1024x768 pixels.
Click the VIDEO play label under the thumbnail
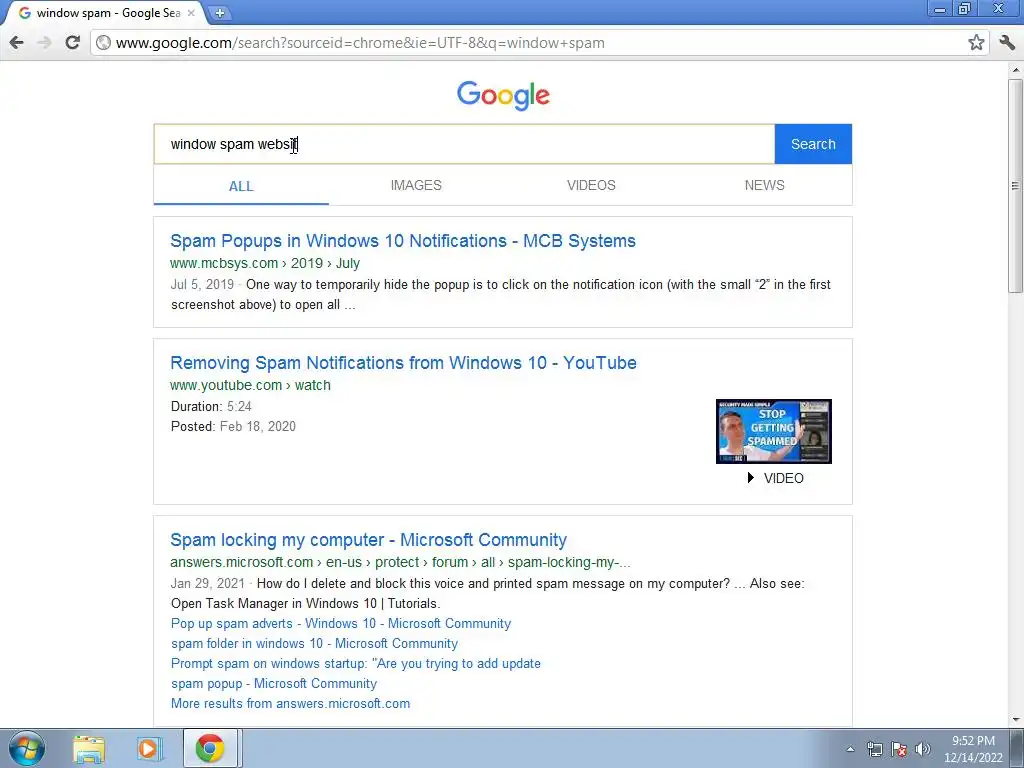[x=776, y=478]
